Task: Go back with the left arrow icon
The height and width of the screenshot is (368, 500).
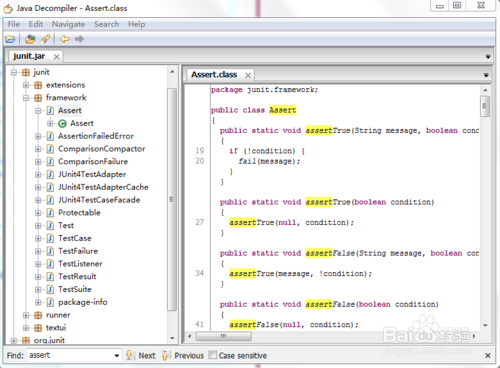Action: [x=64, y=39]
